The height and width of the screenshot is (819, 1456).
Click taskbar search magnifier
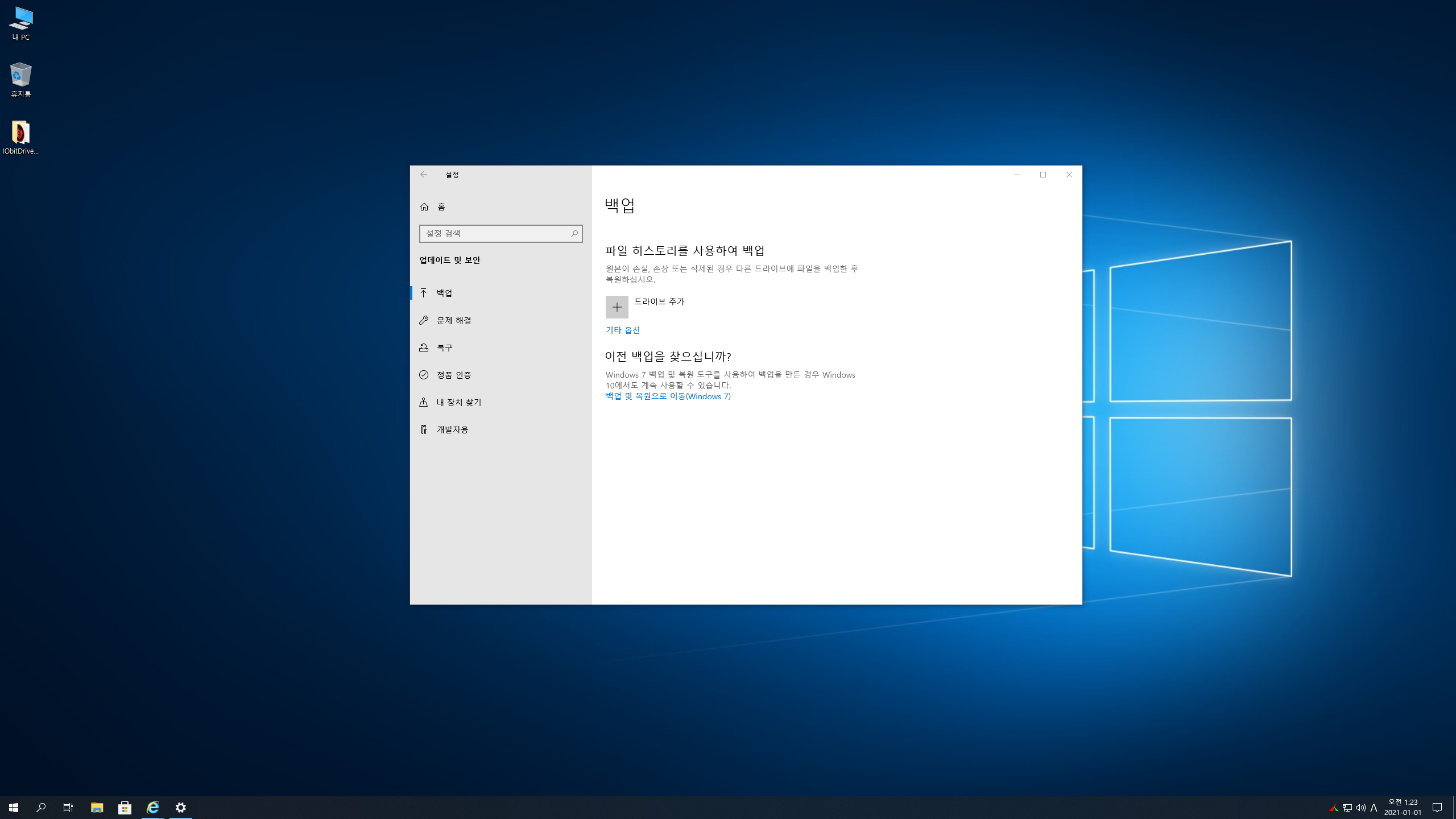click(41, 808)
